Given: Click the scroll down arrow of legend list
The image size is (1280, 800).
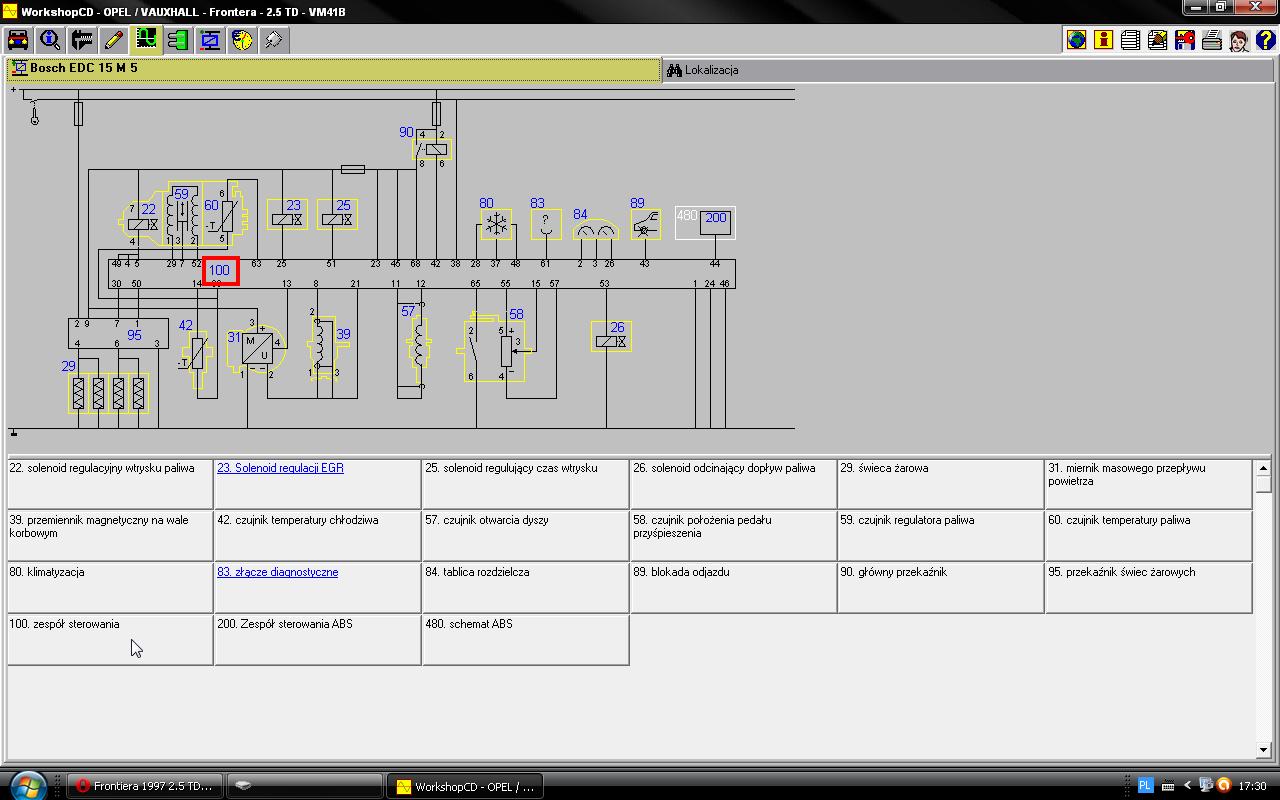Looking at the screenshot, I should tap(1263, 749).
